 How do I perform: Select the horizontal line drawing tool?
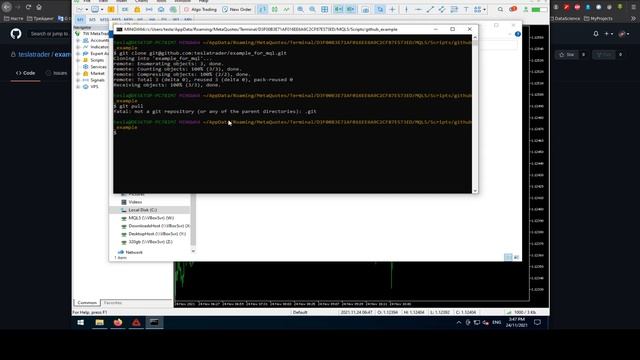tap(418, 9)
